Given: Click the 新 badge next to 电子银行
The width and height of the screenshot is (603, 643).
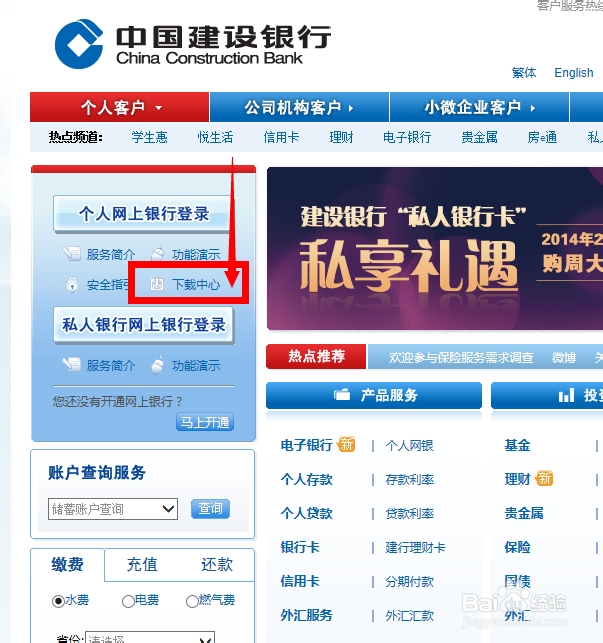Looking at the screenshot, I should (x=346, y=444).
